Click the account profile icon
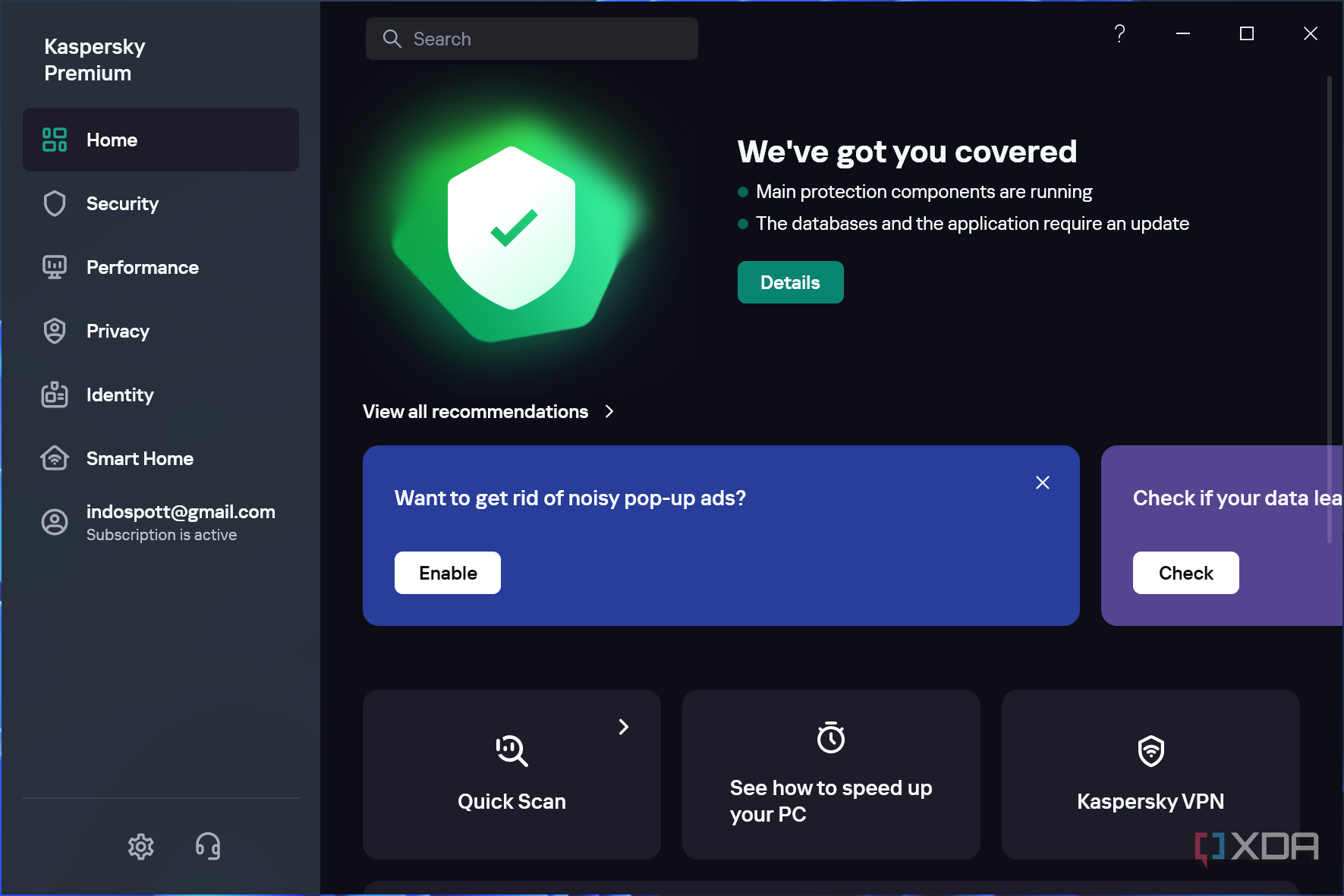The image size is (1344, 896). pyautogui.click(x=55, y=522)
